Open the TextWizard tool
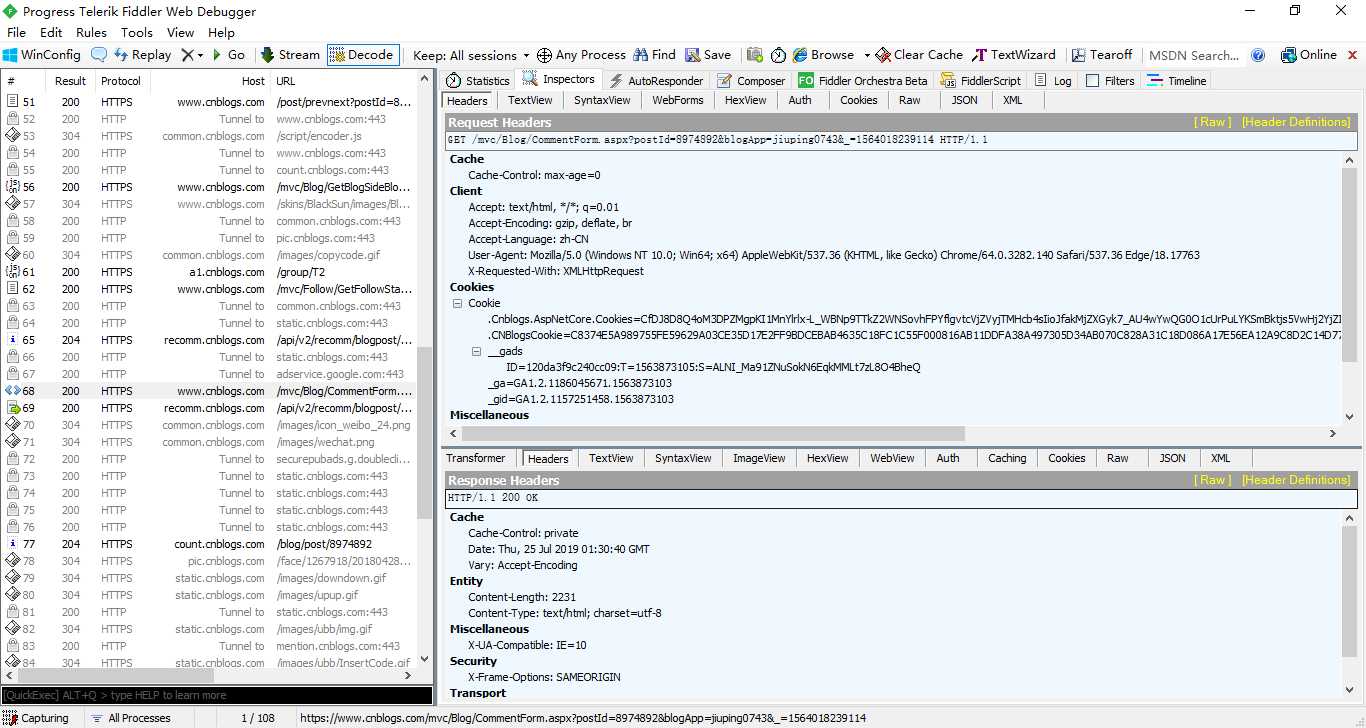The image size is (1366, 728). 1015,55
